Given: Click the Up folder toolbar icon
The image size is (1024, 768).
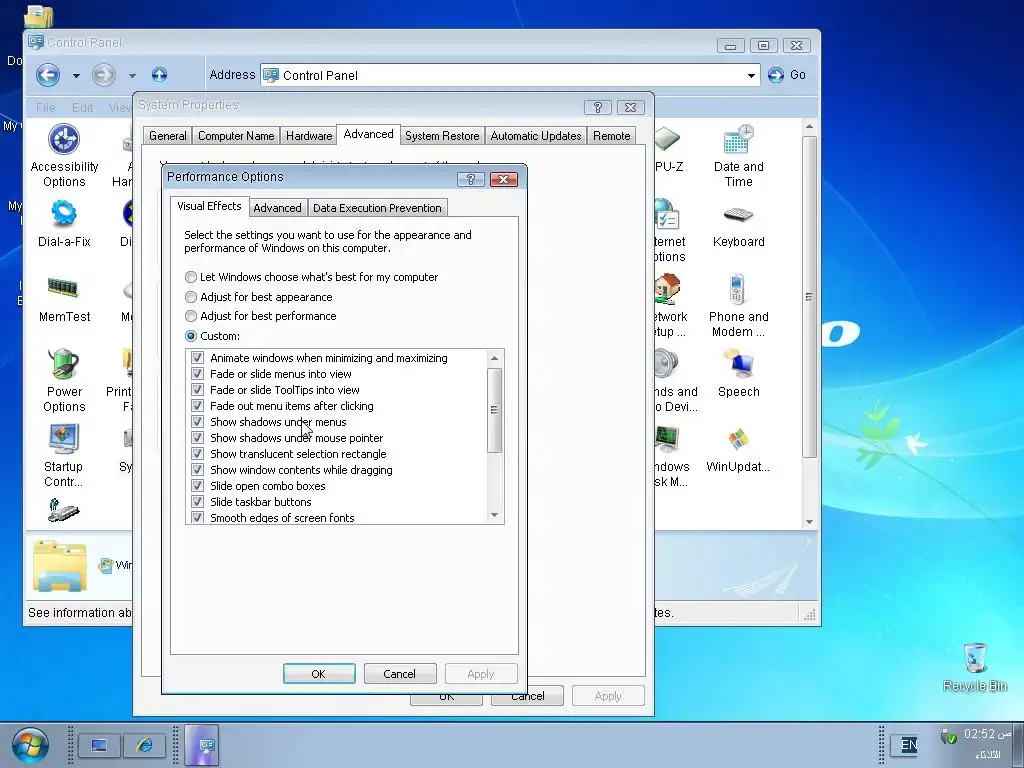Looking at the screenshot, I should pos(159,75).
